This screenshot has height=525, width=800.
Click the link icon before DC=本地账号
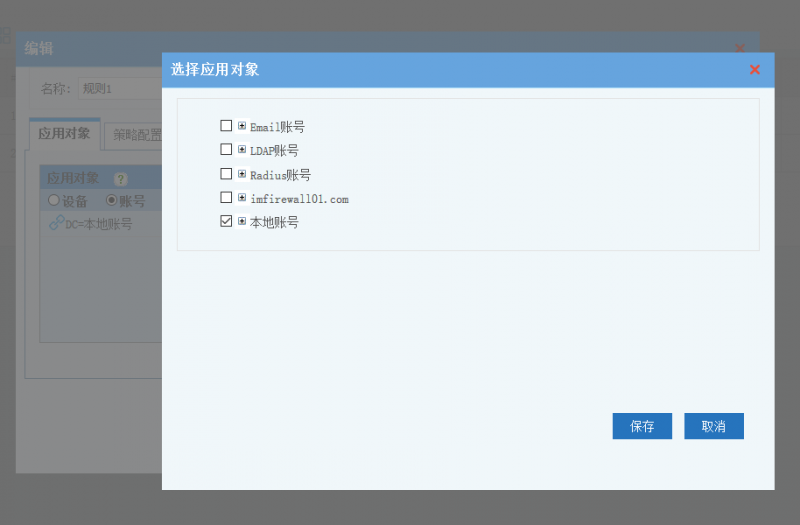[56, 223]
